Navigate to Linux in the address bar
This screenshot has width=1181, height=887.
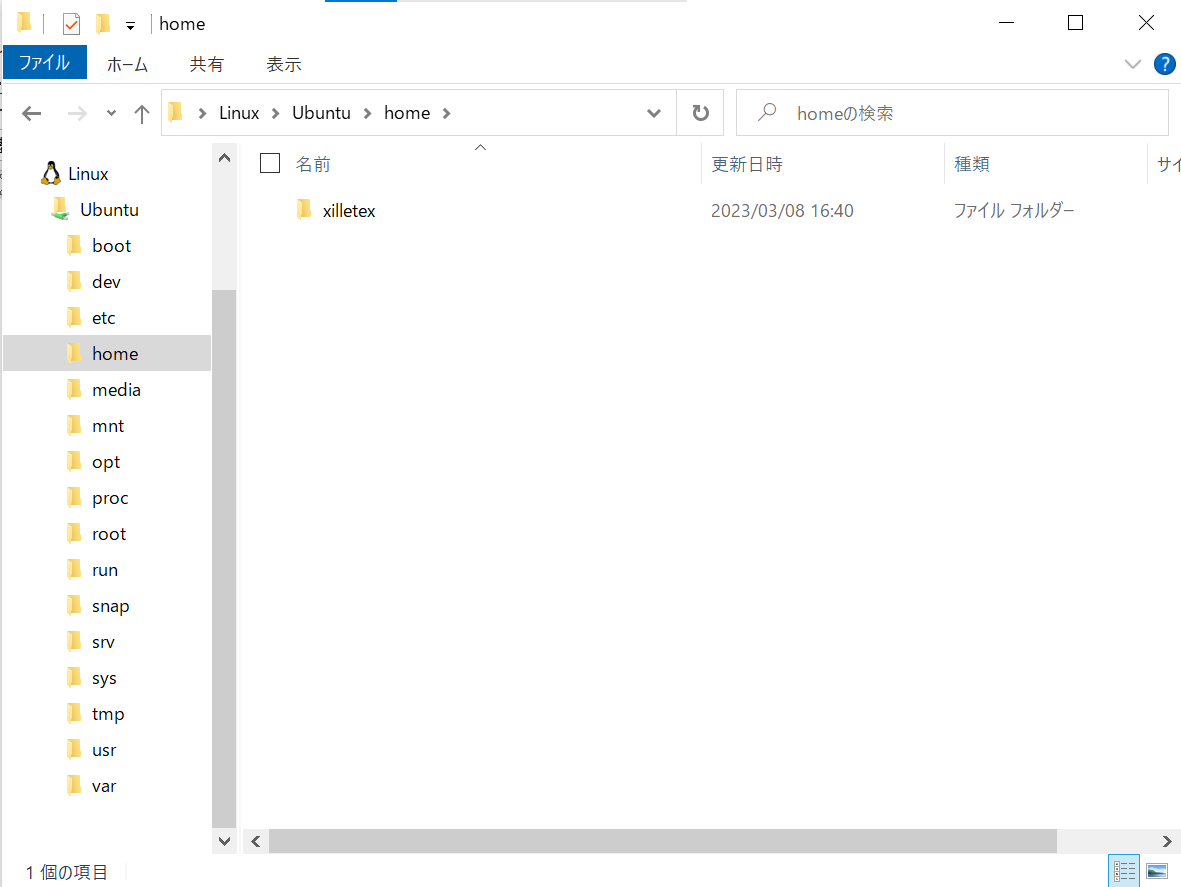(x=239, y=113)
